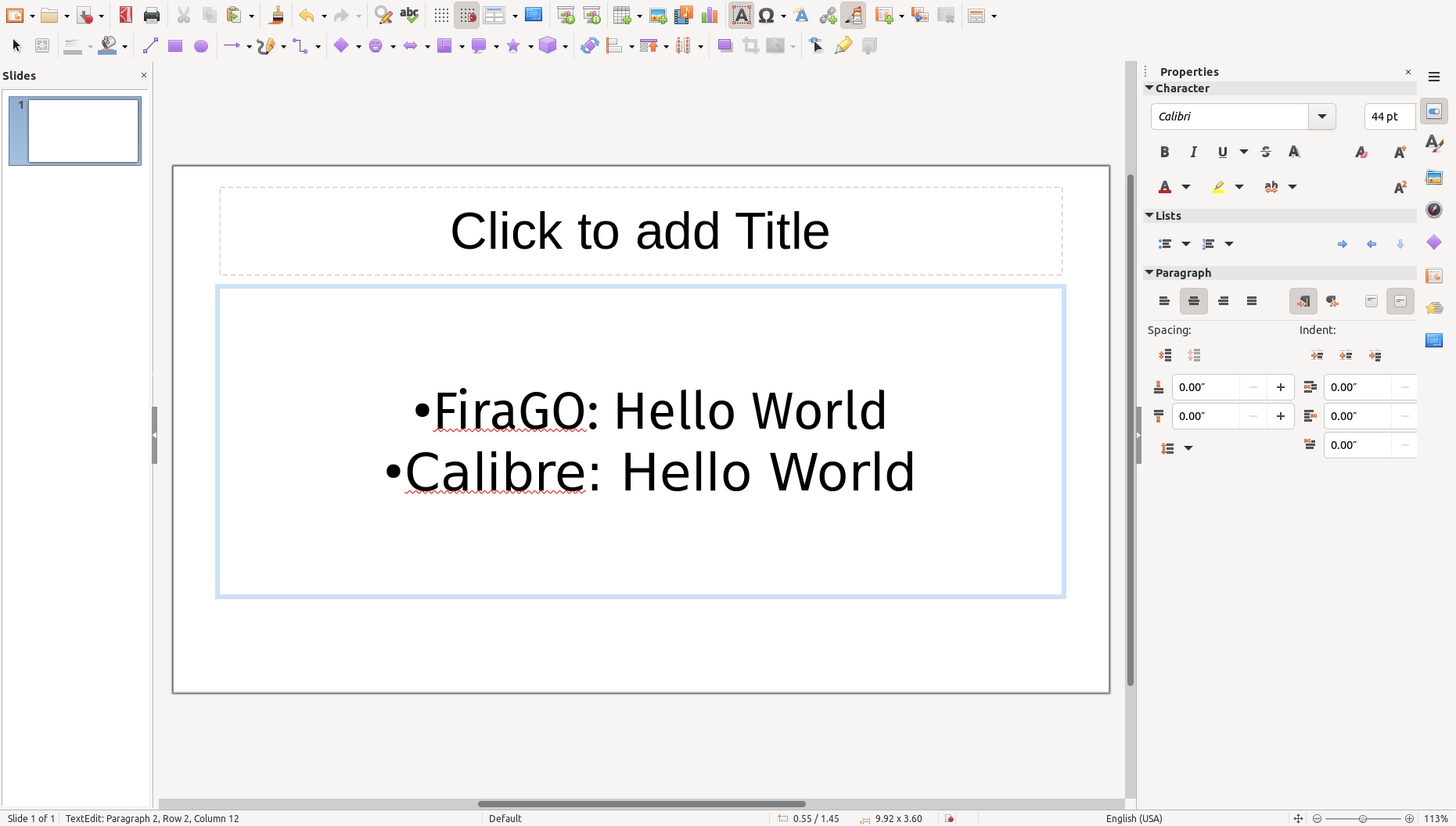Select the Ellipse drawing tool
Screen dimensions: 1456x826
pos(201,46)
